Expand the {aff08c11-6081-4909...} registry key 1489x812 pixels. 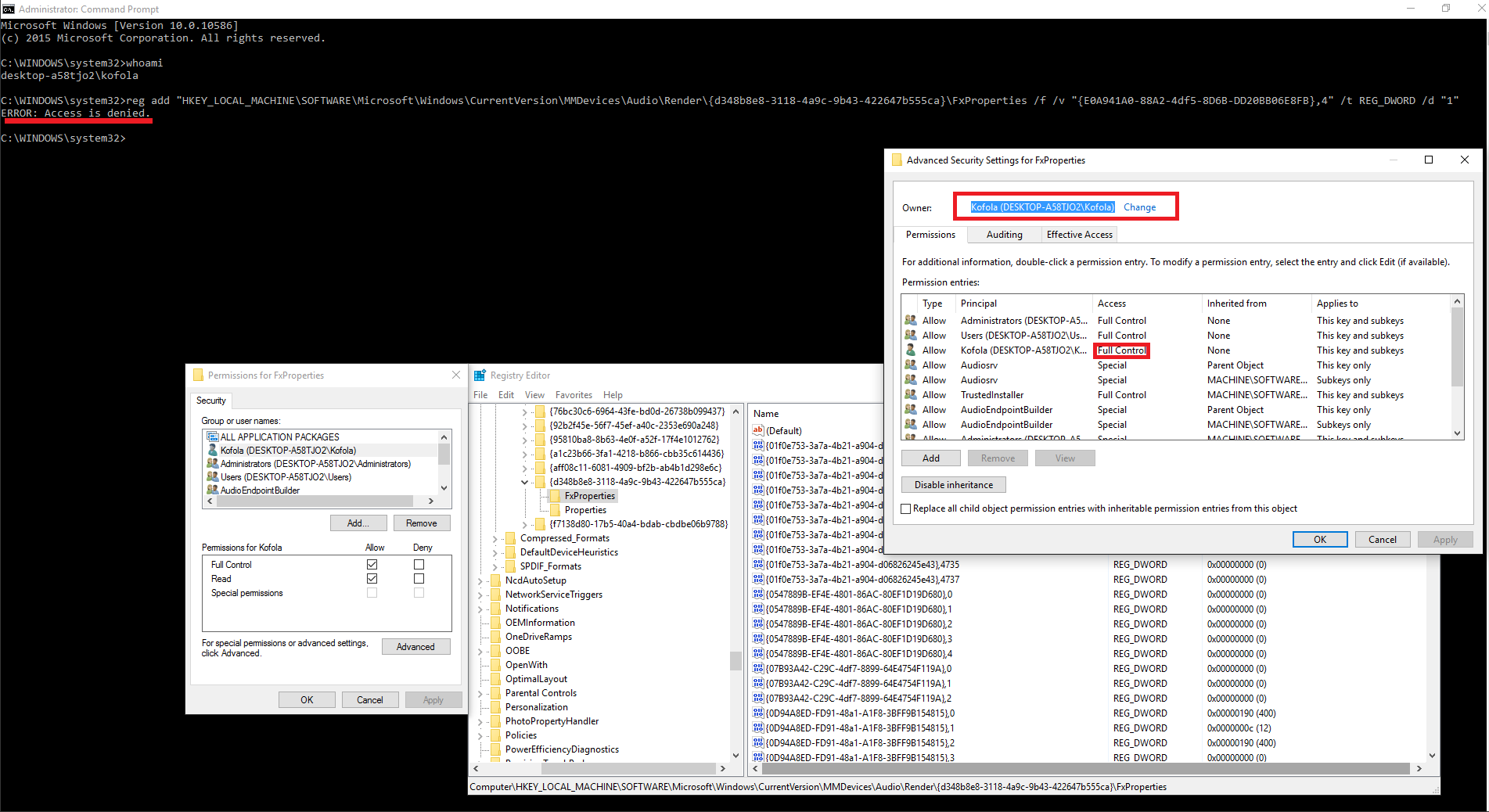(525, 468)
